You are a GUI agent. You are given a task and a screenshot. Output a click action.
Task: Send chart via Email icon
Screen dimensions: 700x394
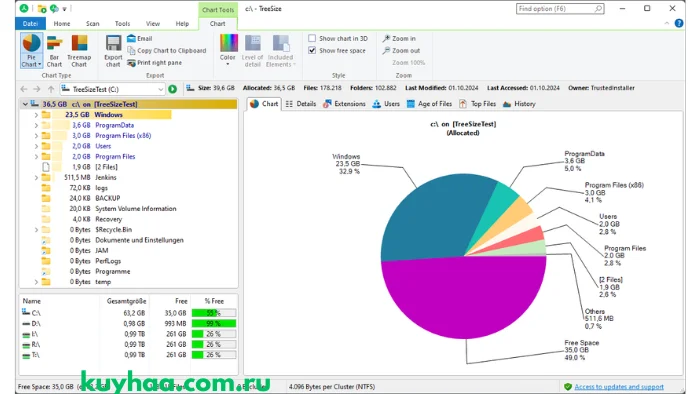coord(131,38)
